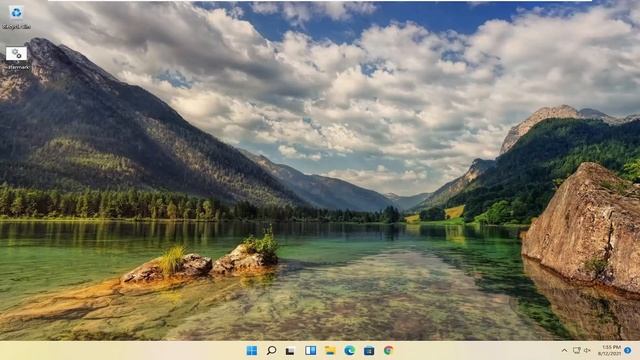
Task: Open Task View on the taskbar
Action: pyautogui.click(x=290, y=351)
